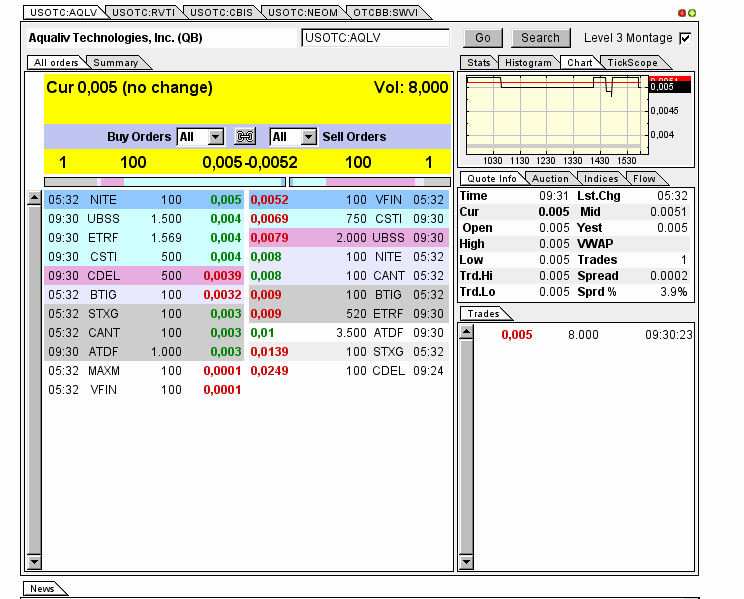Click the Go button
The height and width of the screenshot is (599, 744).
(x=483, y=38)
